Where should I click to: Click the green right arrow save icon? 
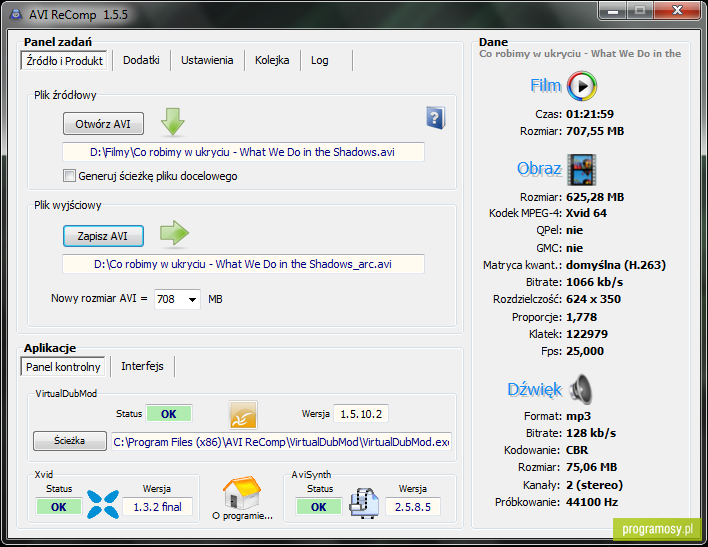(x=174, y=234)
